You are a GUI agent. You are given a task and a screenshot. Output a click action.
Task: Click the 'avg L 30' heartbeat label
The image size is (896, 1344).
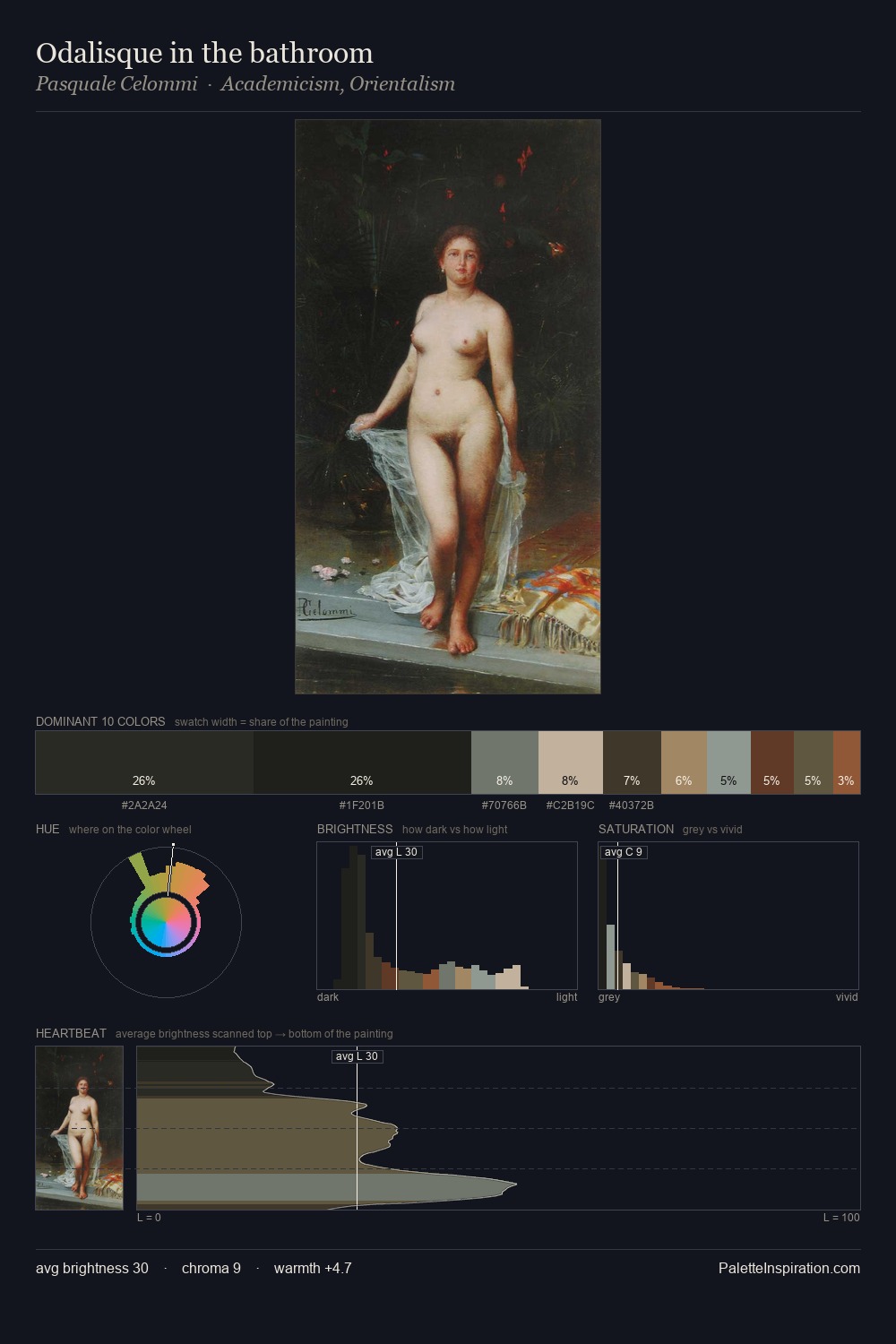pyautogui.click(x=358, y=1056)
